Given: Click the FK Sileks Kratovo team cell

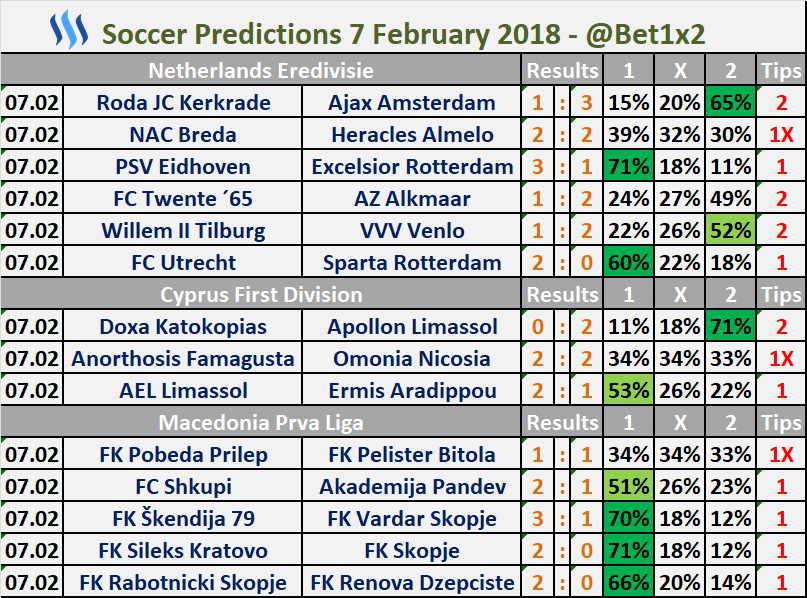Looking at the screenshot, I should (184, 551).
